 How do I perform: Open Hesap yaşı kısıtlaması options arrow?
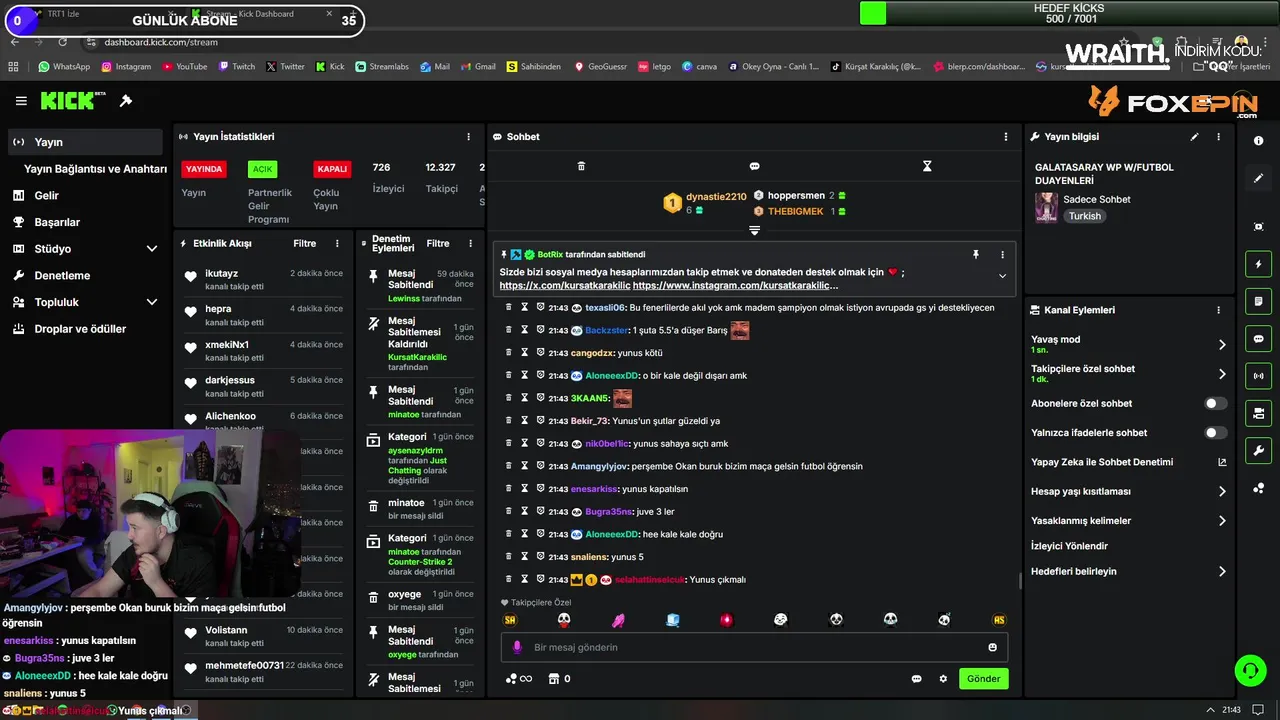pos(1222,492)
